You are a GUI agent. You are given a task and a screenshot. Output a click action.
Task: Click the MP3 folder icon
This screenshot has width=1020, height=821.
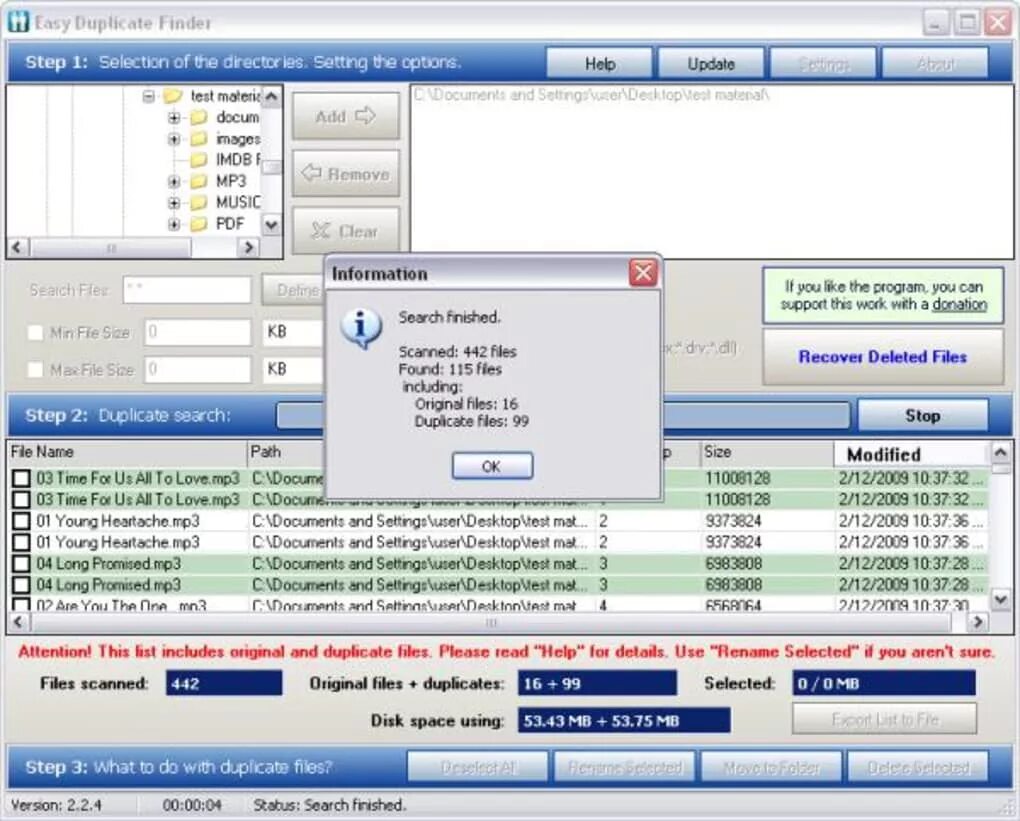(198, 181)
